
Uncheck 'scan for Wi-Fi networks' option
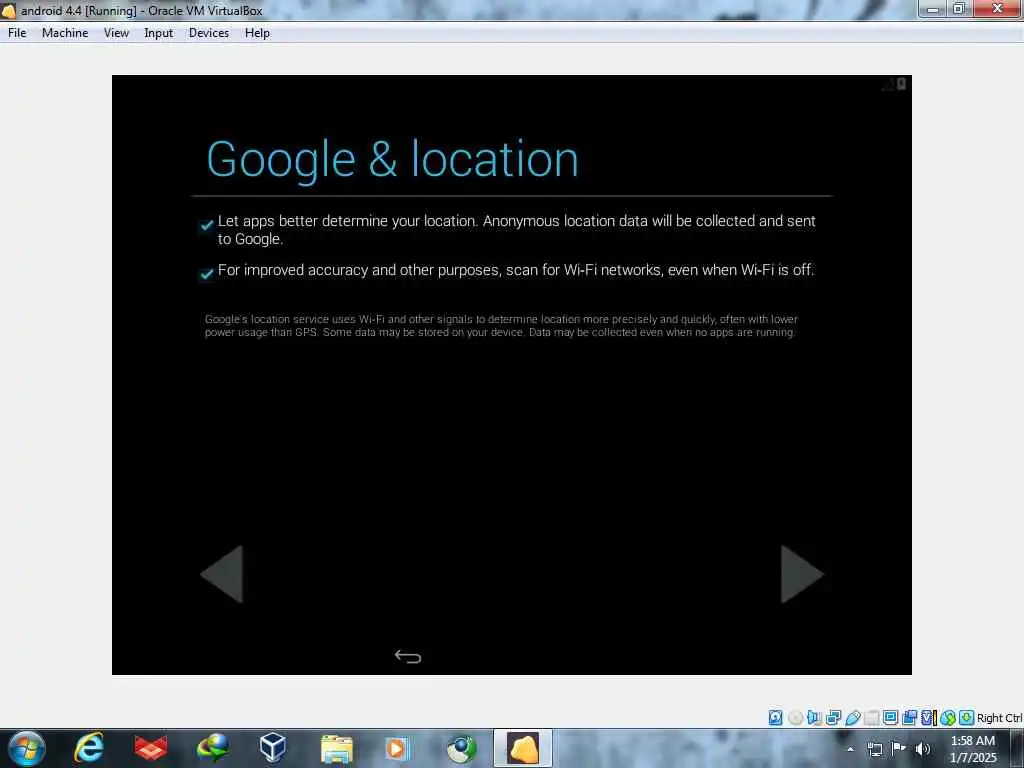click(207, 273)
